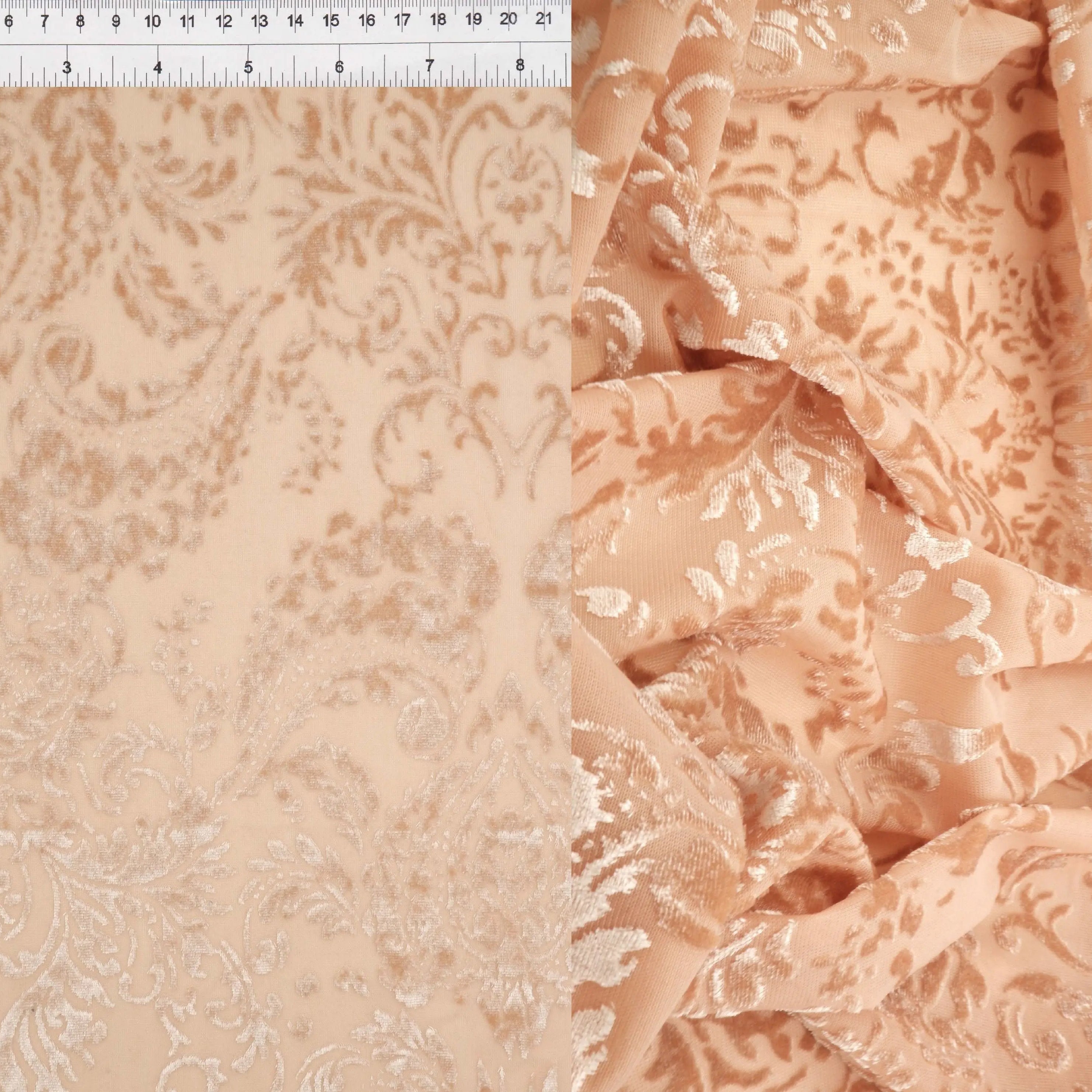The width and height of the screenshot is (1092, 1092).
Task: Click the number 15 on the centimeter scale
Action: click(331, 21)
